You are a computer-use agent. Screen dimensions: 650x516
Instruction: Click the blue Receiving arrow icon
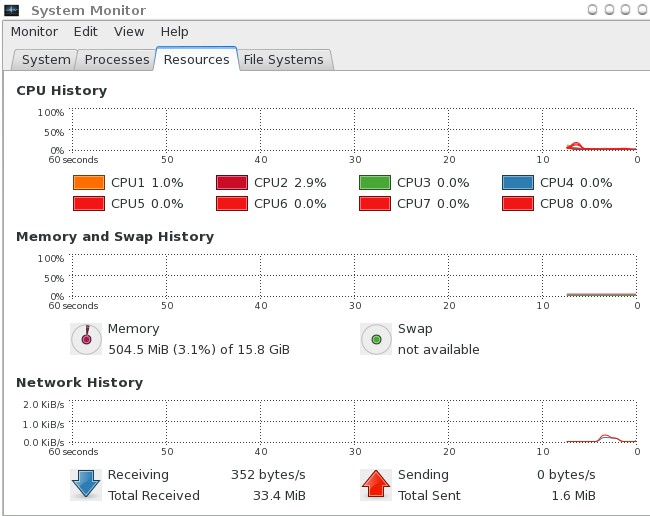(86, 485)
